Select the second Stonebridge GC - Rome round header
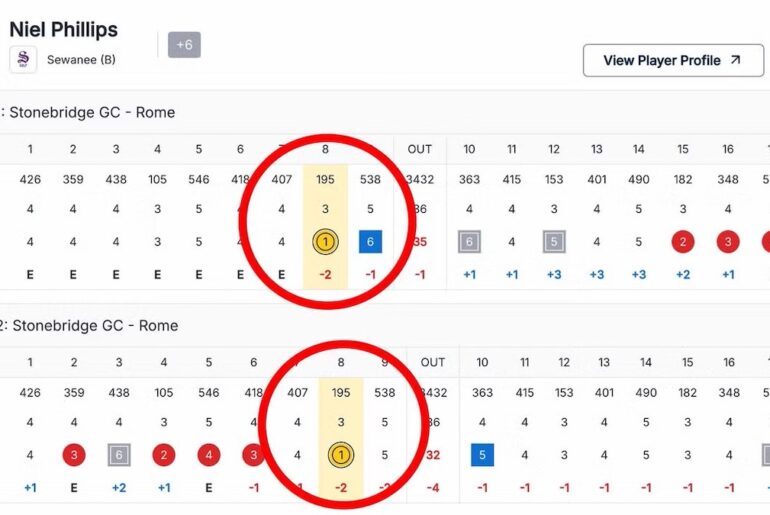Viewport: 770px width, 515px height. tap(90, 325)
